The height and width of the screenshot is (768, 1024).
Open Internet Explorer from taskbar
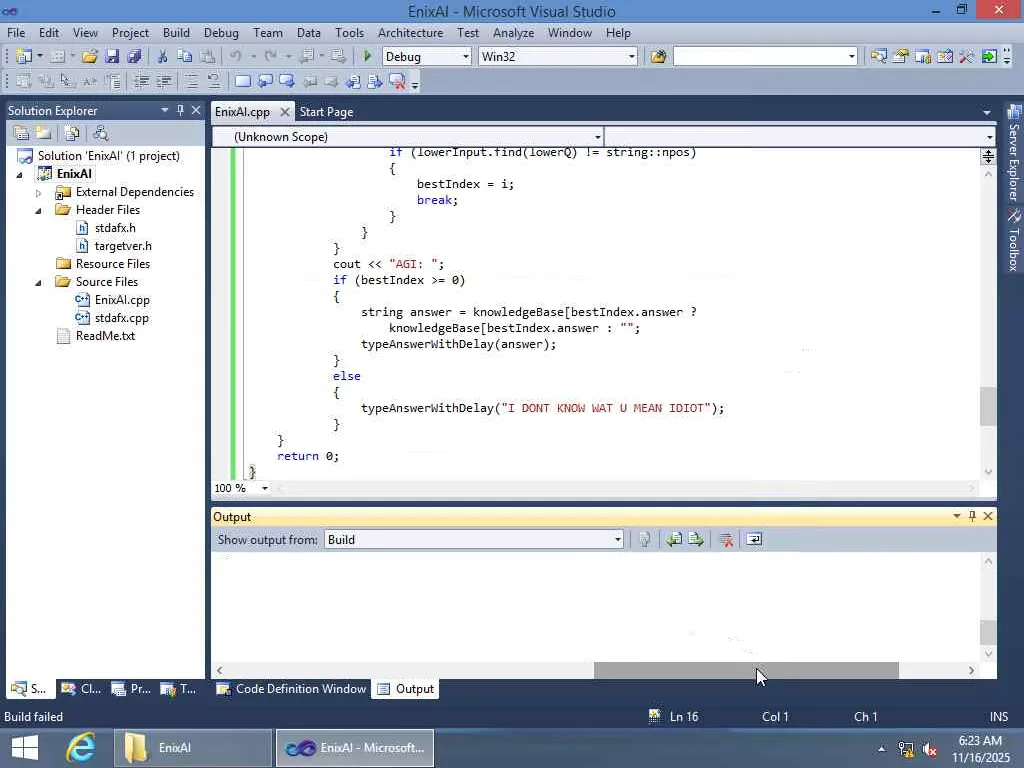point(81,748)
